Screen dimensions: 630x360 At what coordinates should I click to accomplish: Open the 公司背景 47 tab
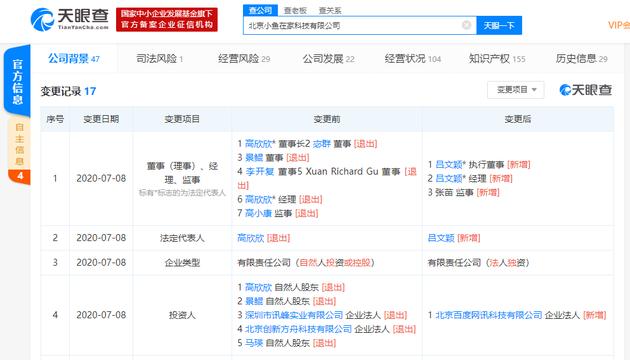click(74, 59)
